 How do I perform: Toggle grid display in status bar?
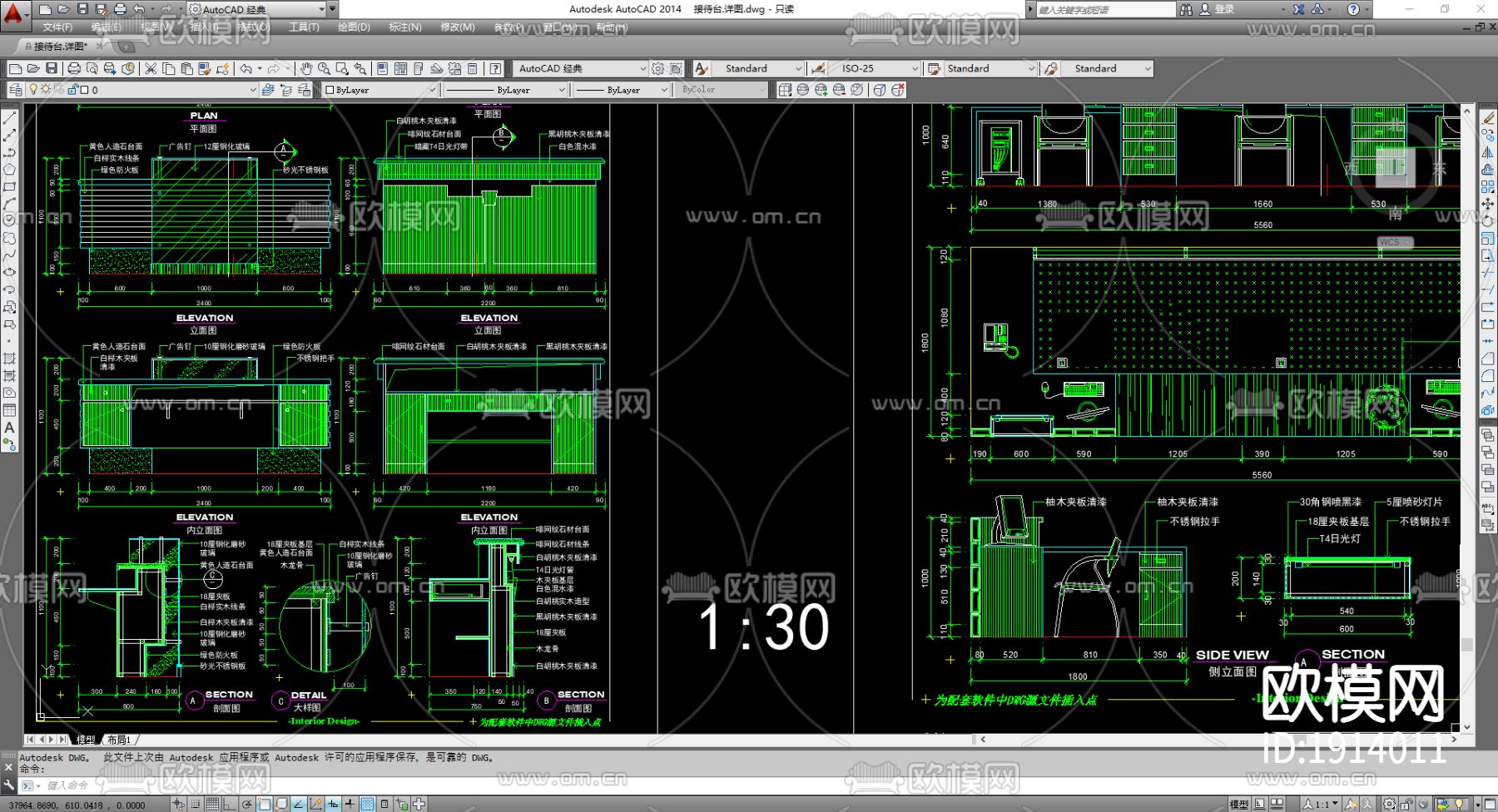pos(212,804)
